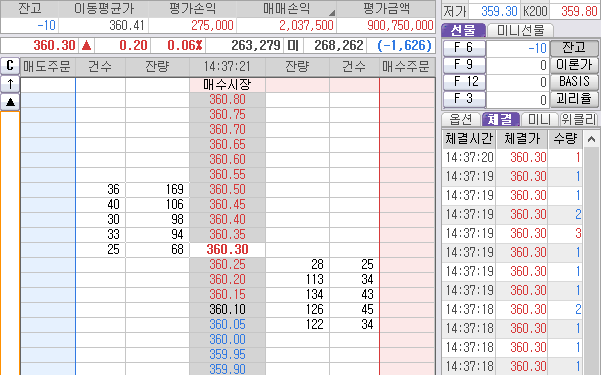The width and height of the screenshot is (601, 375).
Task: Select the F 12 contract button
Action: (464, 82)
